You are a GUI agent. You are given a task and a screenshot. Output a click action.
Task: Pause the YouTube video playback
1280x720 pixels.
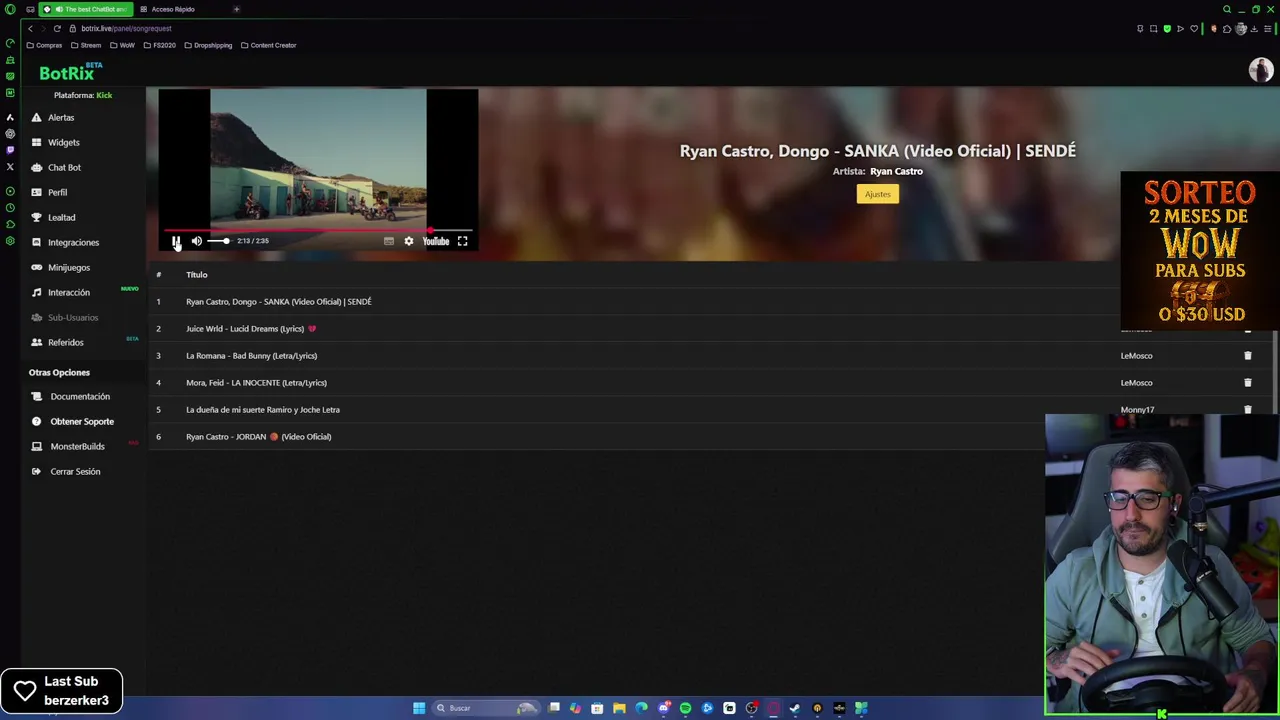[176, 241]
